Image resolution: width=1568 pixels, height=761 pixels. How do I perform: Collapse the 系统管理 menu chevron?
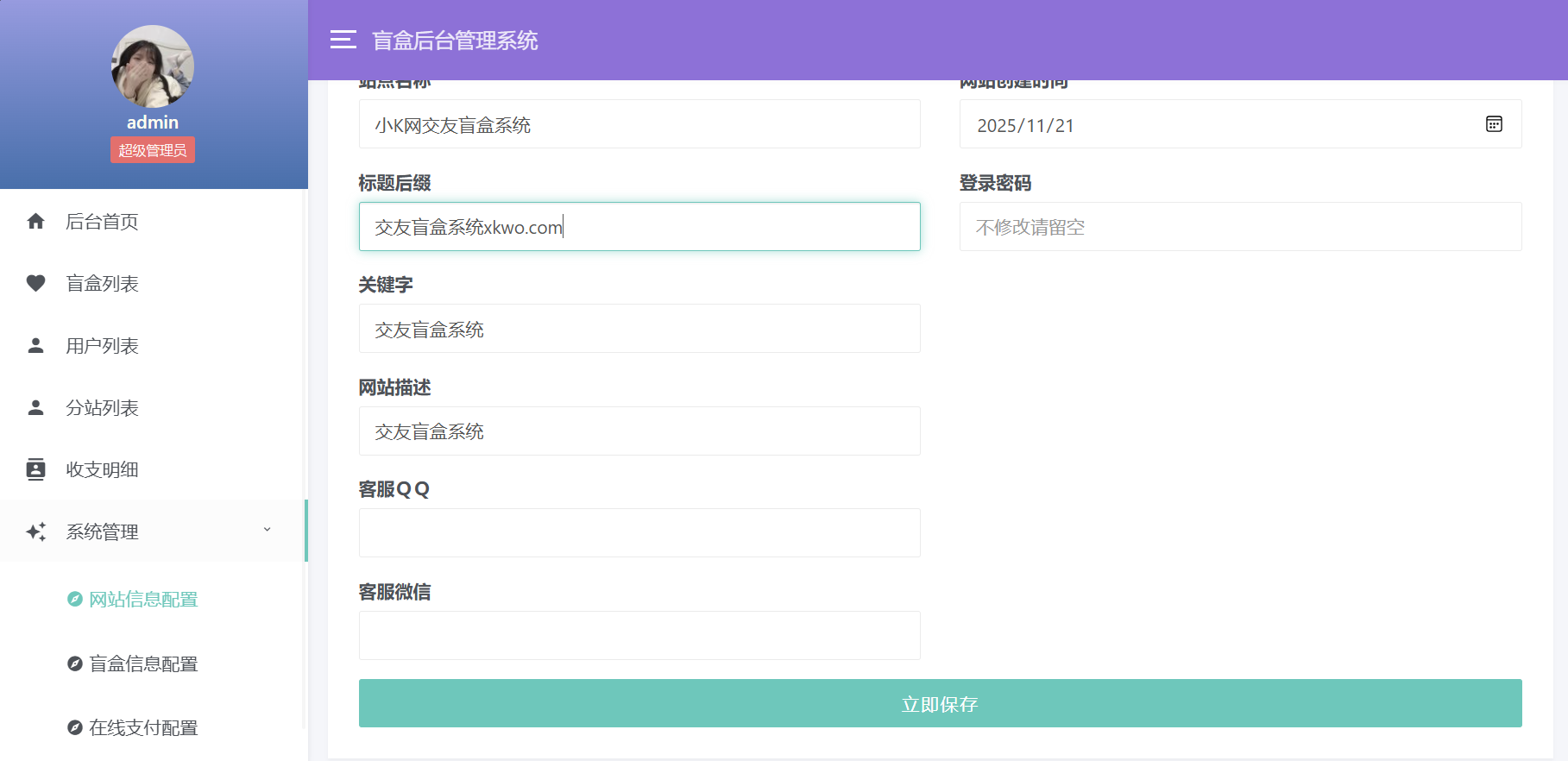click(x=267, y=530)
